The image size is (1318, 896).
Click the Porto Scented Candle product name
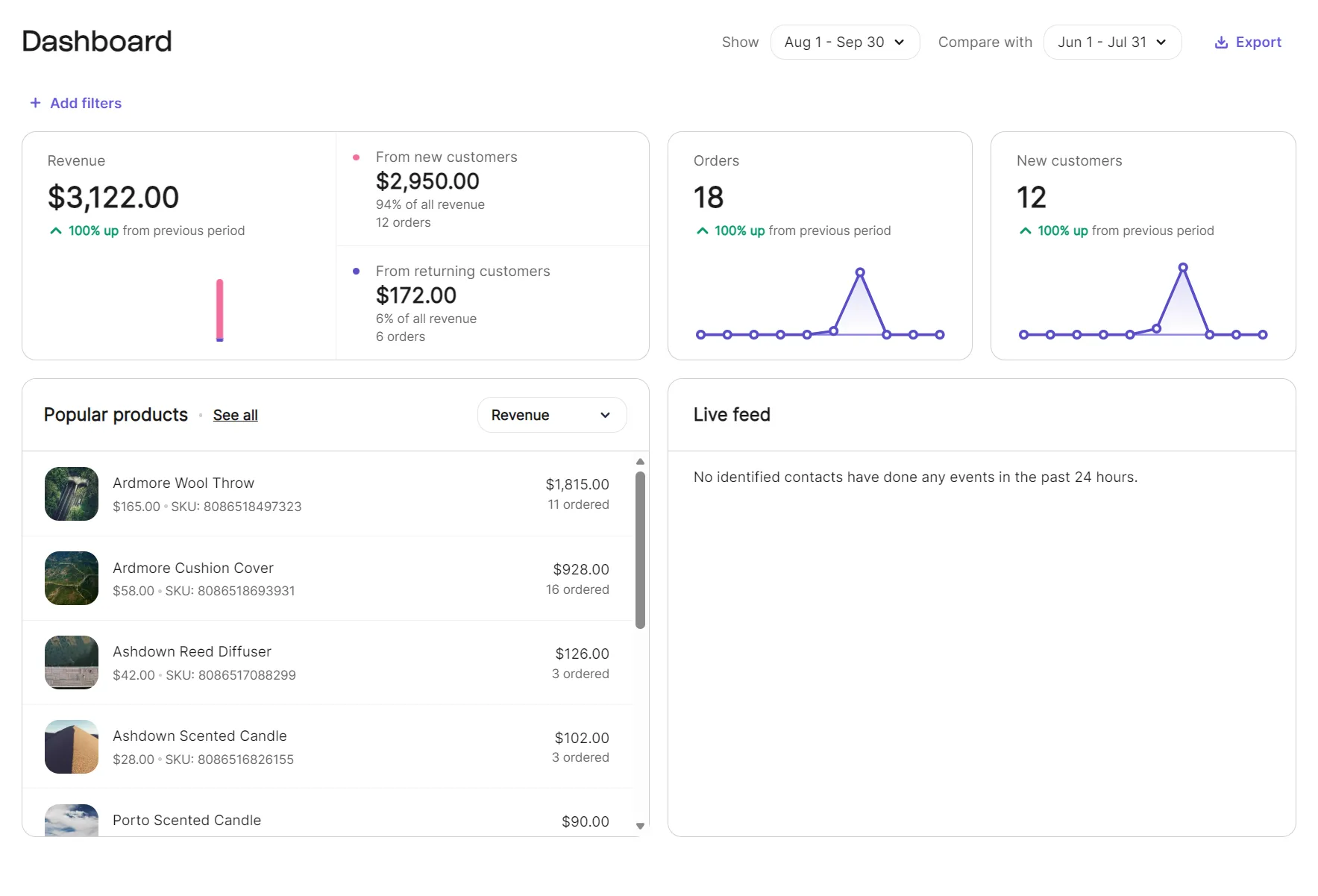tap(187, 821)
